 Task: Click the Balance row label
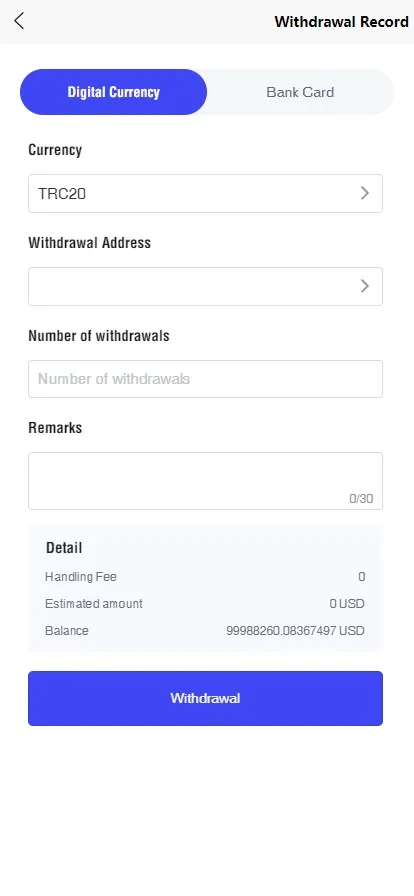tap(67, 631)
